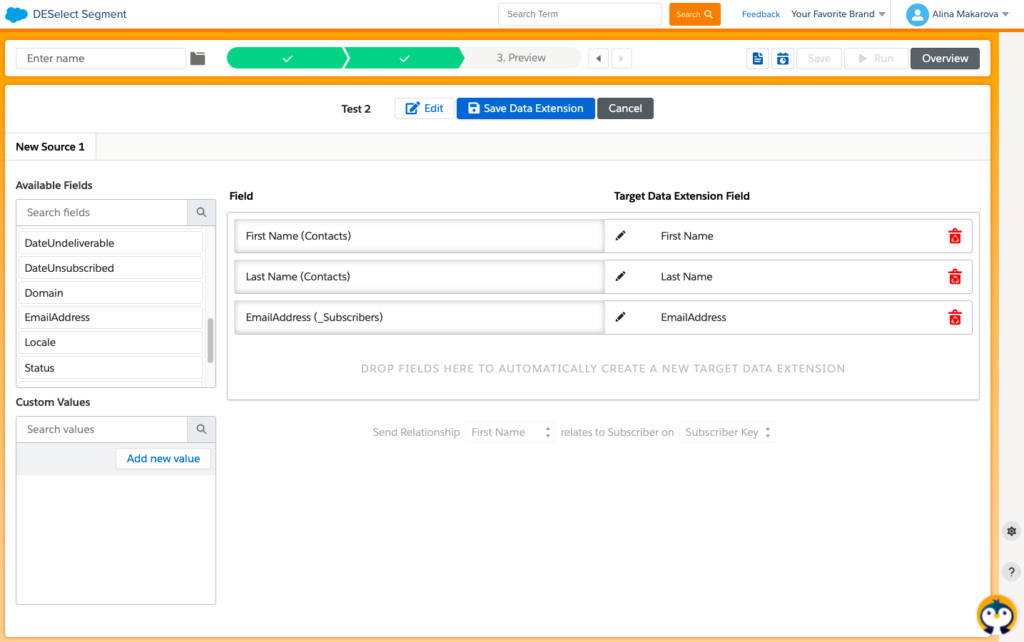Delete the First Name field mapping
Screen dimensions: 1024x642
tap(955, 237)
